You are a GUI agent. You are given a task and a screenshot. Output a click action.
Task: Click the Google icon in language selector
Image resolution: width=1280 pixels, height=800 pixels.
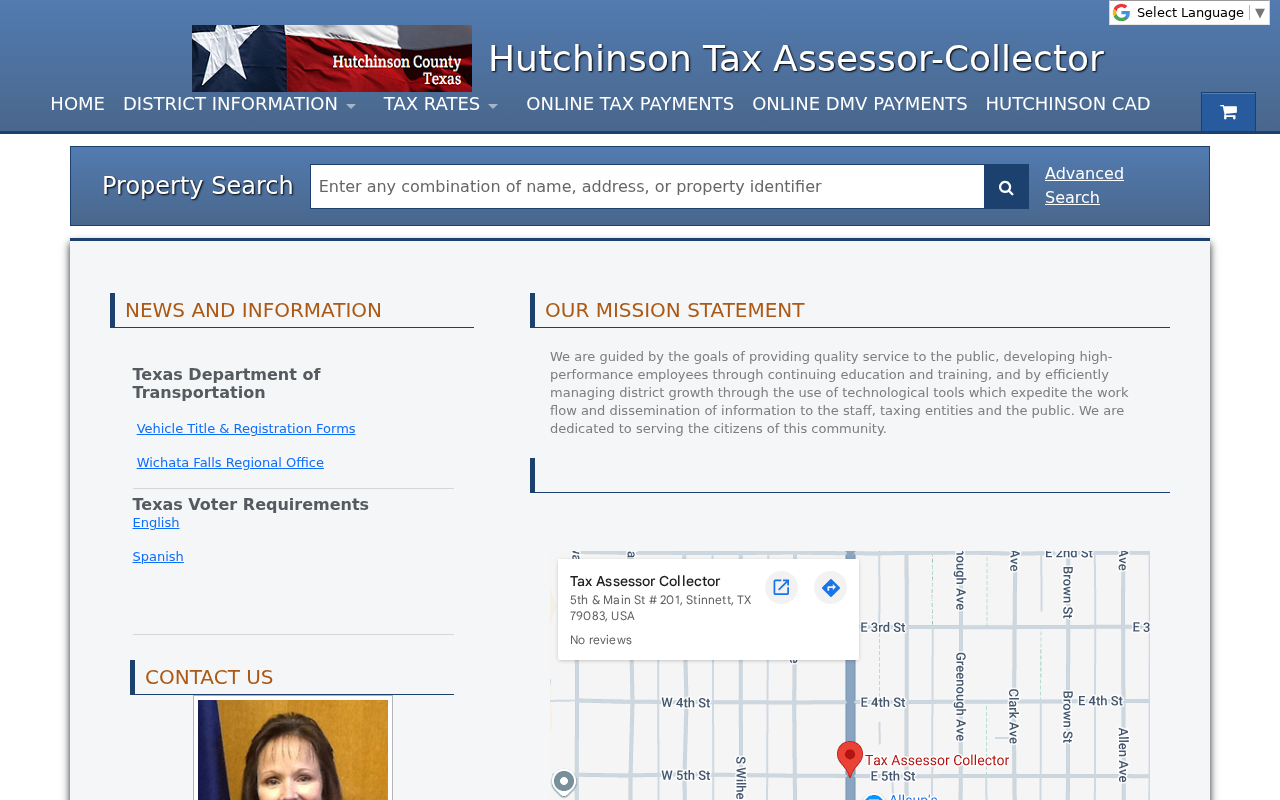pyautogui.click(x=1122, y=12)
